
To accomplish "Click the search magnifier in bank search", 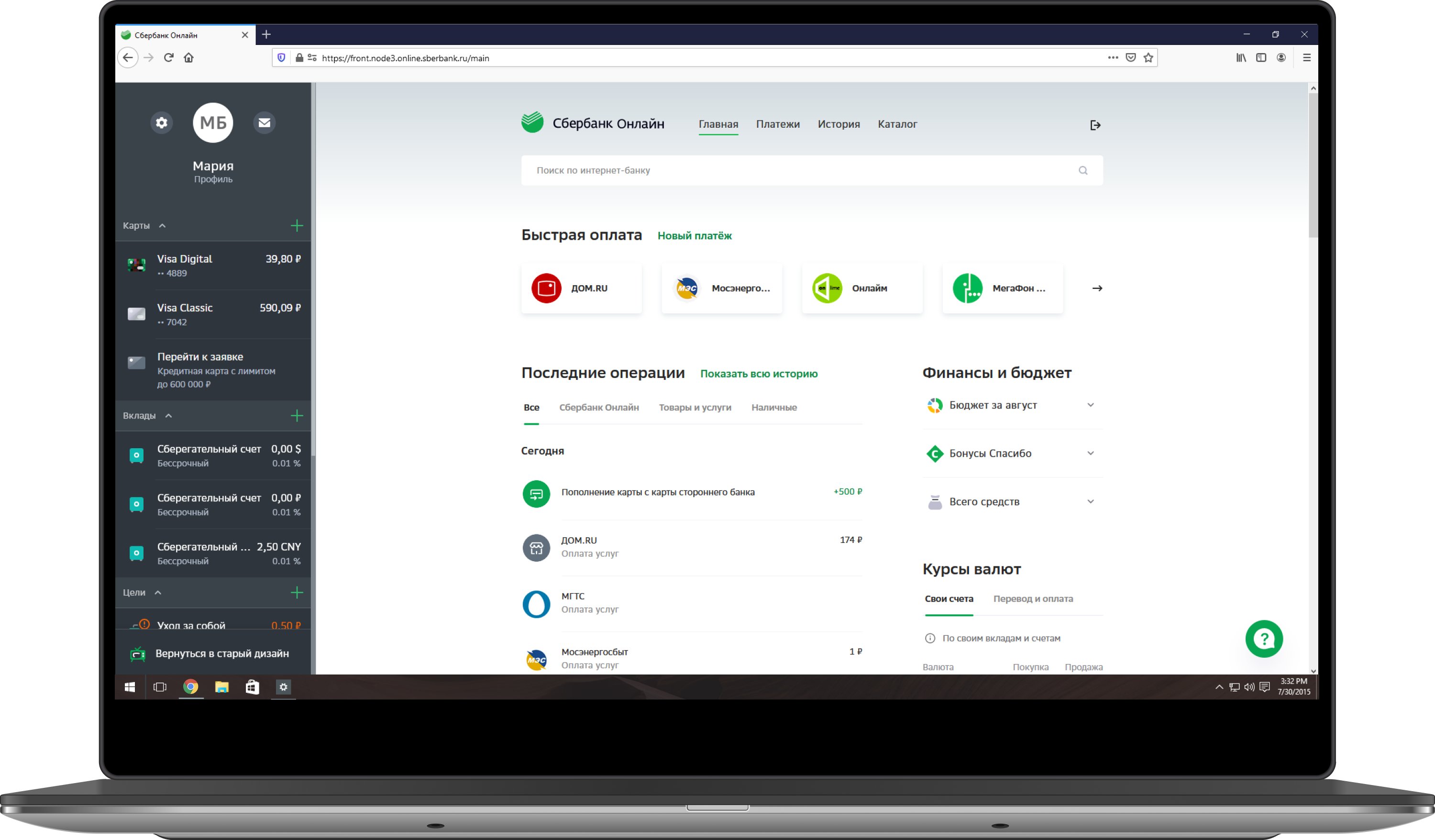I will tap(1082, 170).
